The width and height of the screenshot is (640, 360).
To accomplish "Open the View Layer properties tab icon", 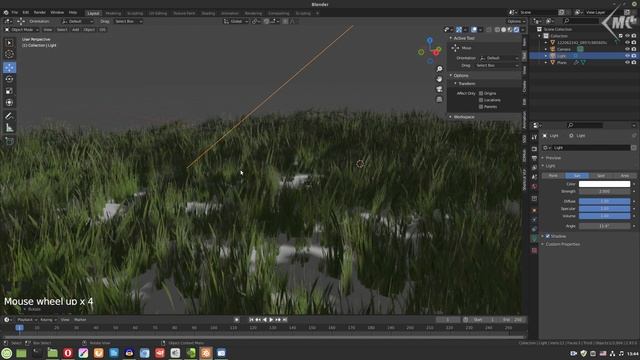I will [x=534, y=168].
